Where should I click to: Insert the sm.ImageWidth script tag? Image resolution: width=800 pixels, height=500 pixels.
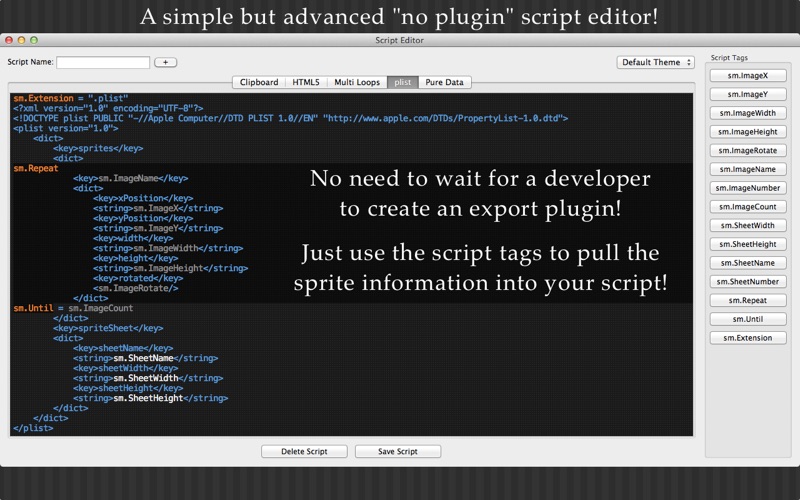click(x=747, y=113)
